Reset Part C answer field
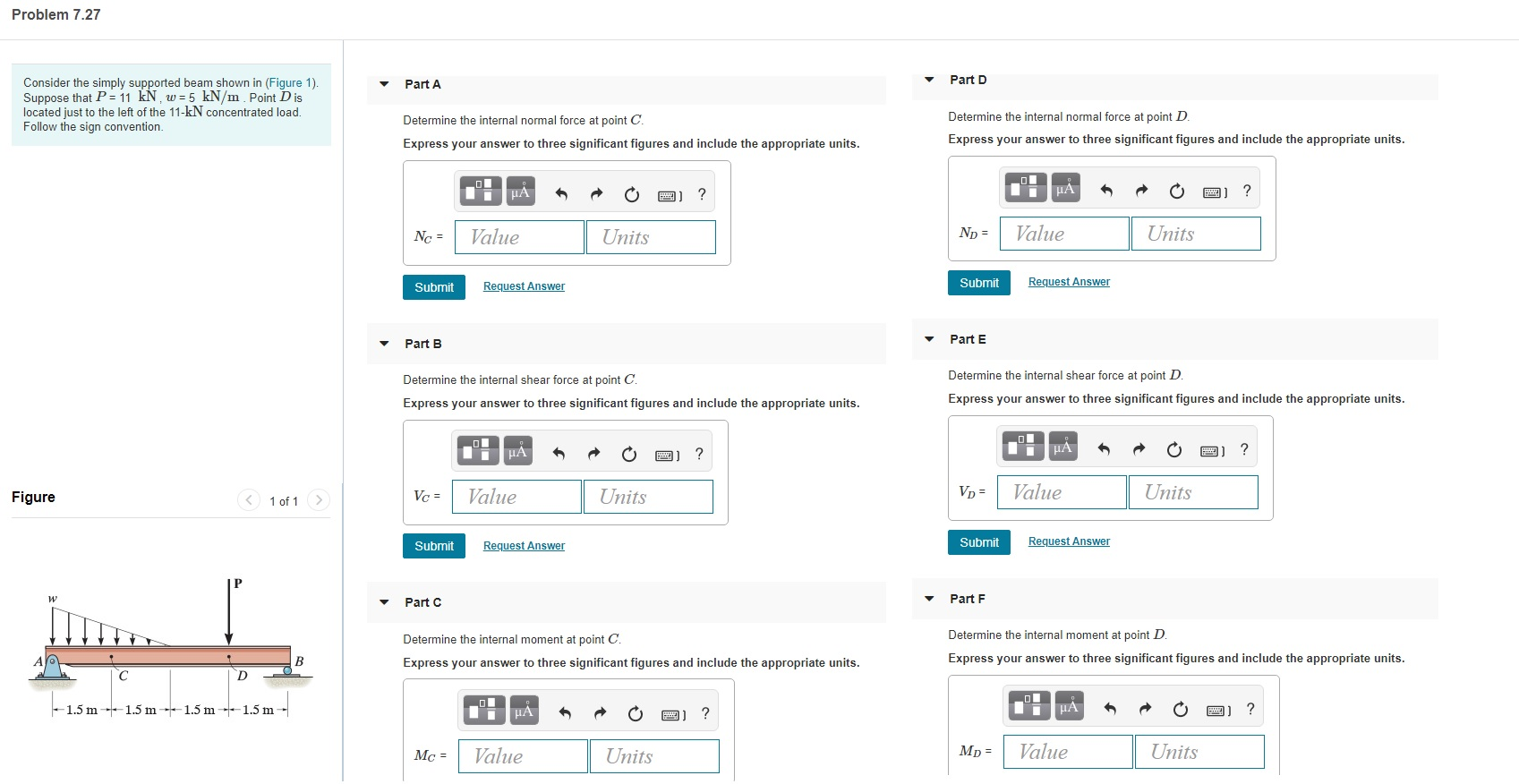 pyautogui.click(x=636, y=713)
